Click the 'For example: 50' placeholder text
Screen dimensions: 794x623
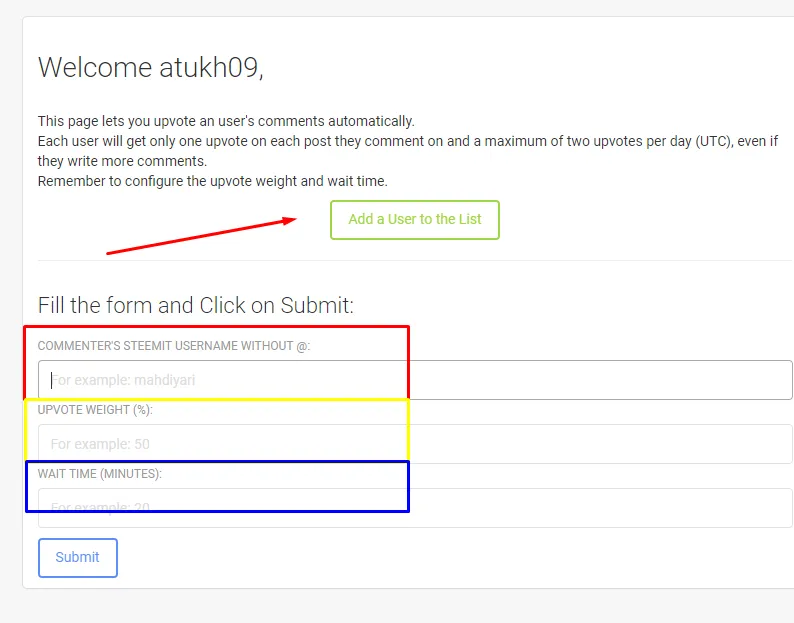[x=100, y=444]
